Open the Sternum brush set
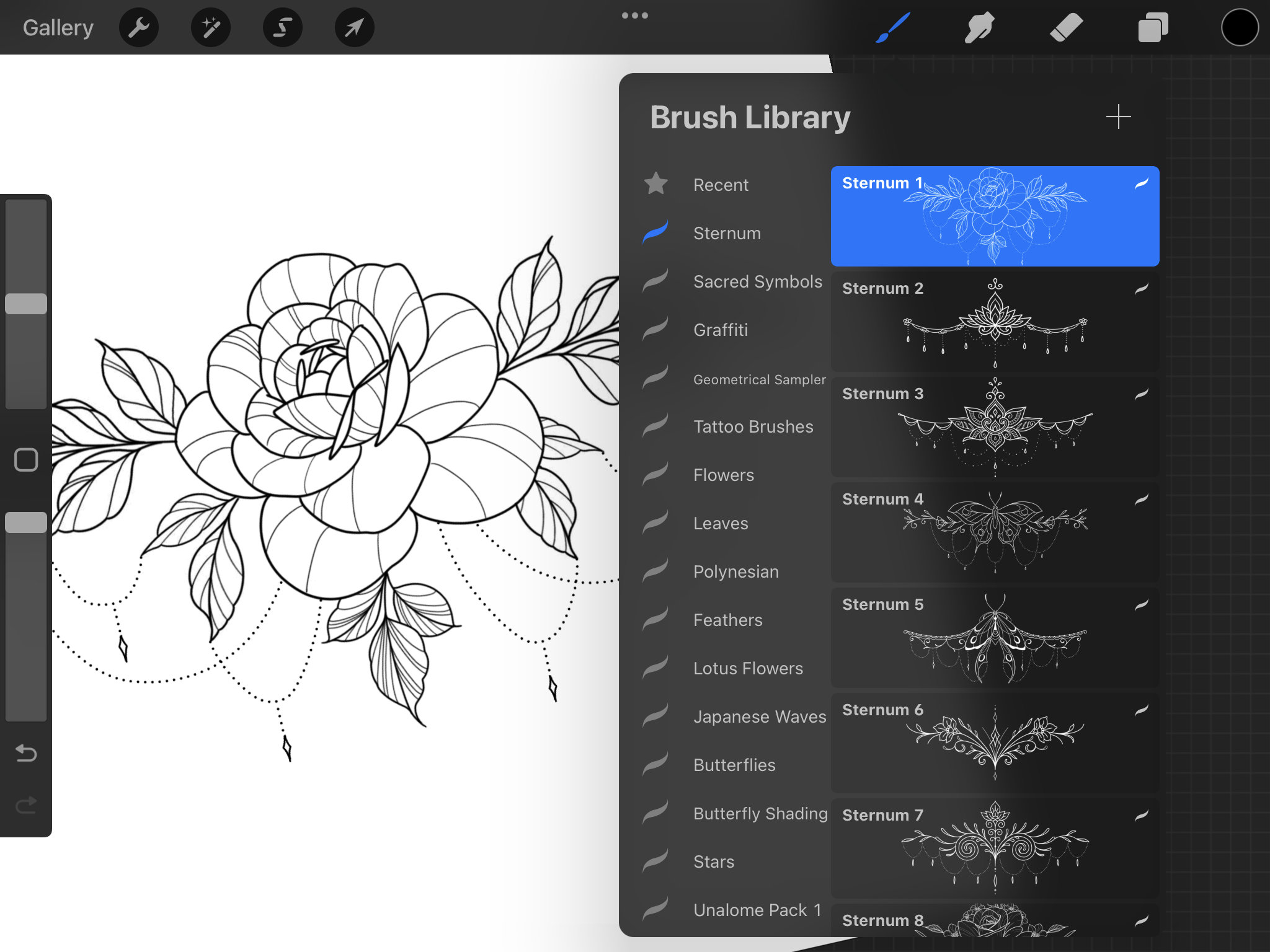1270x952 pixels. [727, 233]
